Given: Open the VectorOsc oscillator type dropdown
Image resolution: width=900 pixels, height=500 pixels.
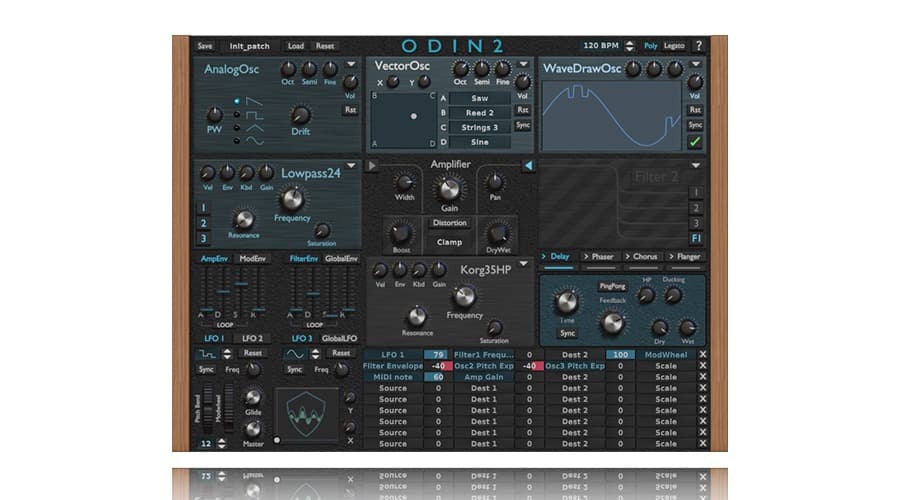Looking at the screenshot, I should (x=523, y=64).
